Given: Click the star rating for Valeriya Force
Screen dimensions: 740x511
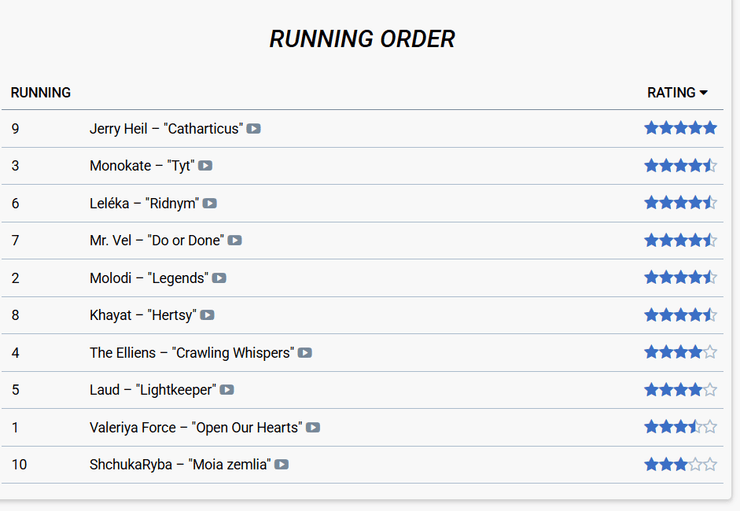Looking at the screenshot, I should click(x=680, y=427).
